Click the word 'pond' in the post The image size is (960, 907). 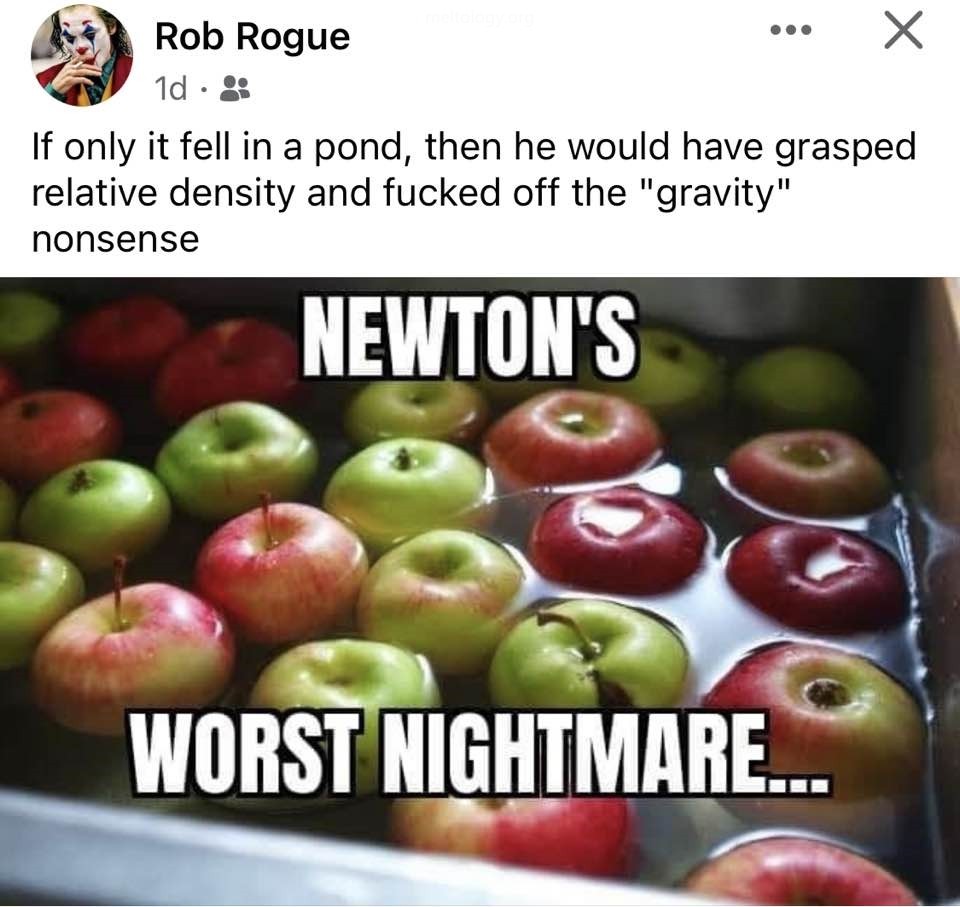pyautogui.click(x=359, y=149)
